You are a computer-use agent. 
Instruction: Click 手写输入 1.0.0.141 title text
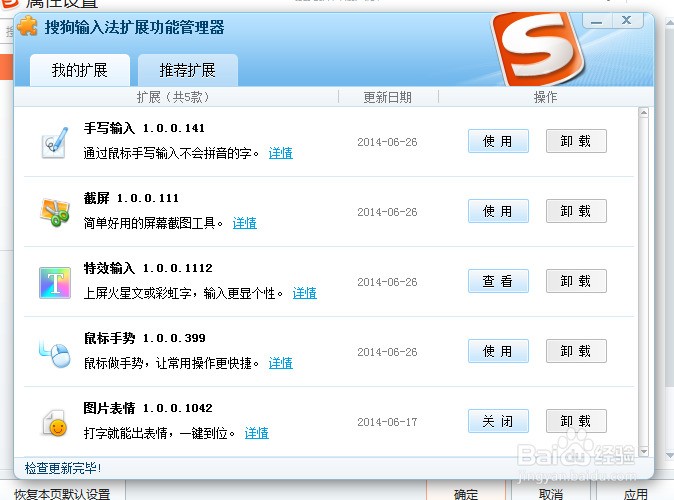pos(144,128)
